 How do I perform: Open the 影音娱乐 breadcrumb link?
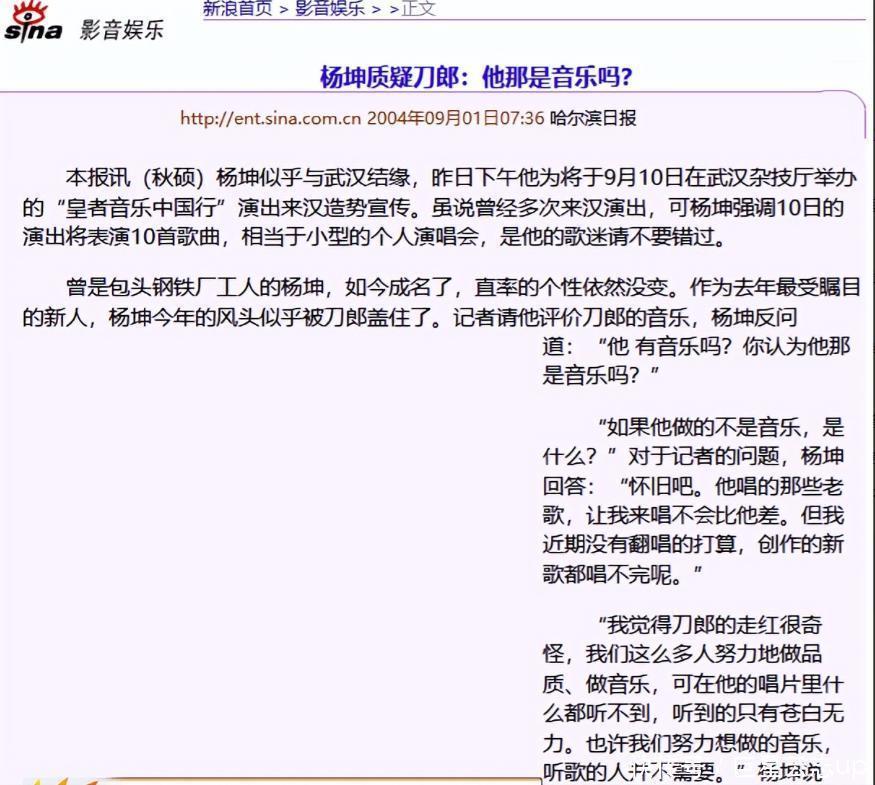tap(329, 8)
